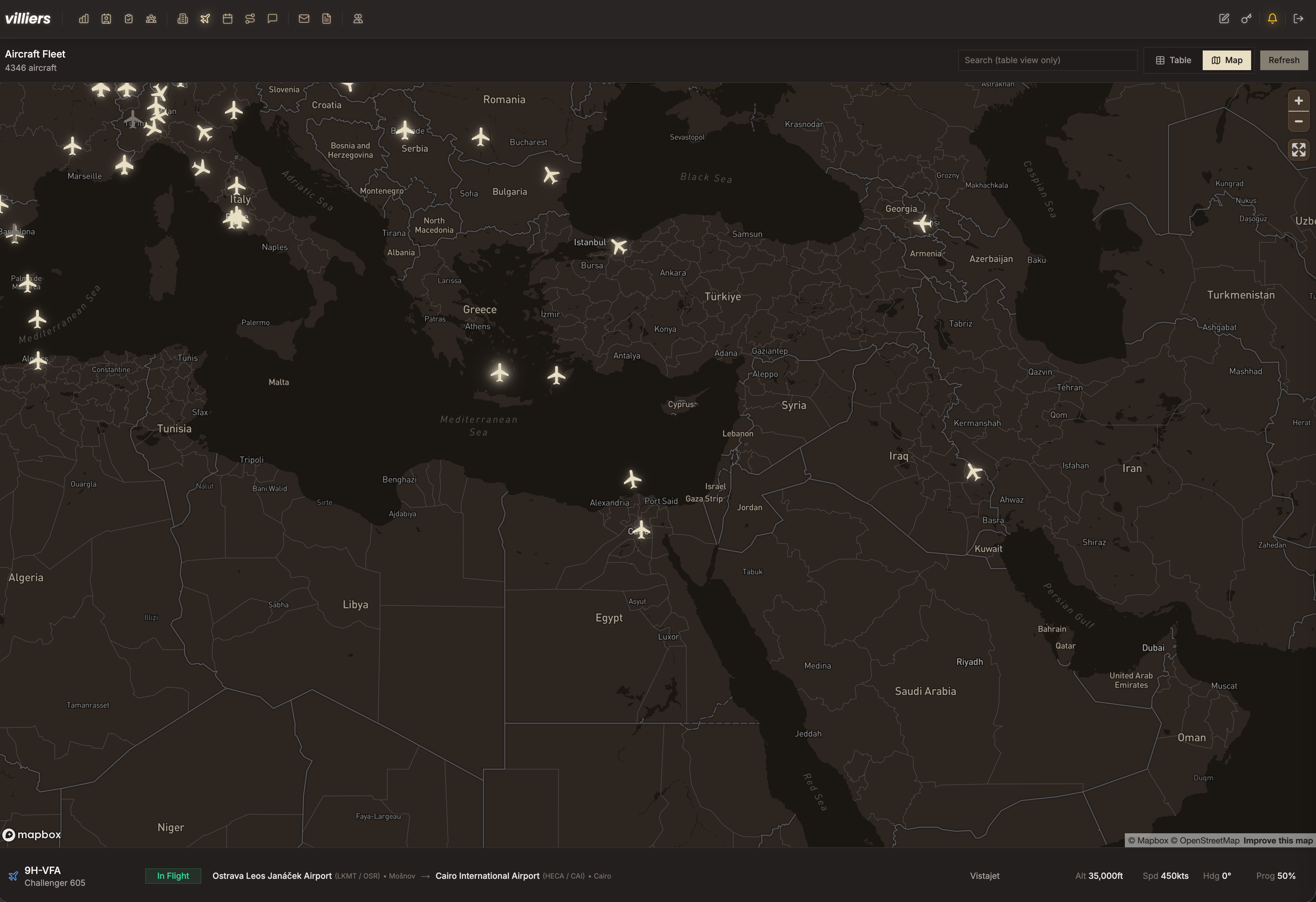Open the mail envelope icon
The width and height of the screenshot is (1316, 902).
point(303,18)
